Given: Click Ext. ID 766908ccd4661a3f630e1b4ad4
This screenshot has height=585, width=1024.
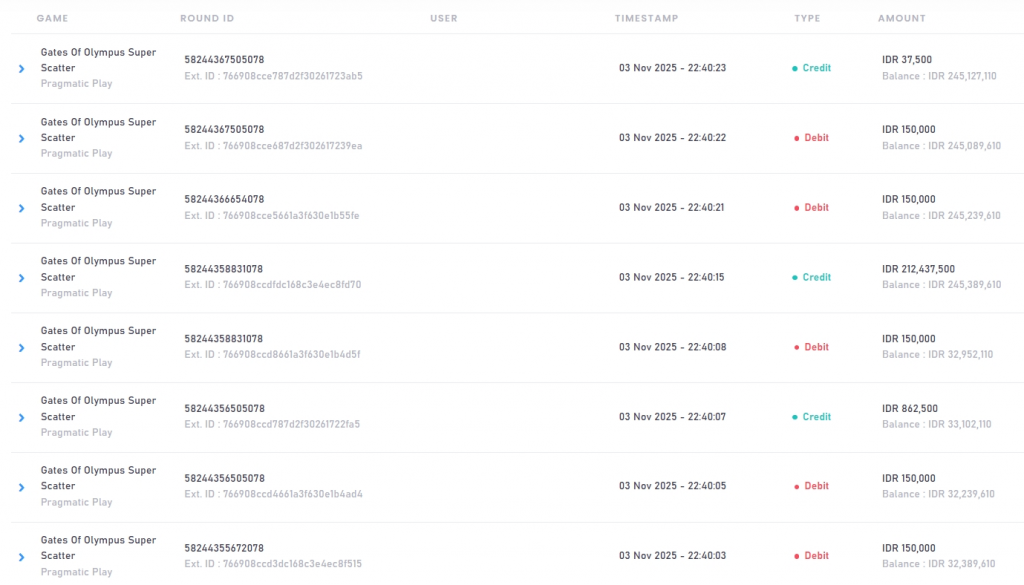Looking at the screenshot, I should (273, 494).
